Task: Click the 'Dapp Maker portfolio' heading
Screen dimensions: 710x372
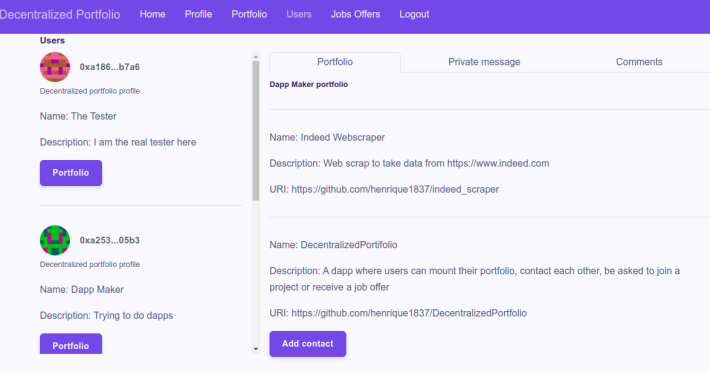Action: click(308, 85)
